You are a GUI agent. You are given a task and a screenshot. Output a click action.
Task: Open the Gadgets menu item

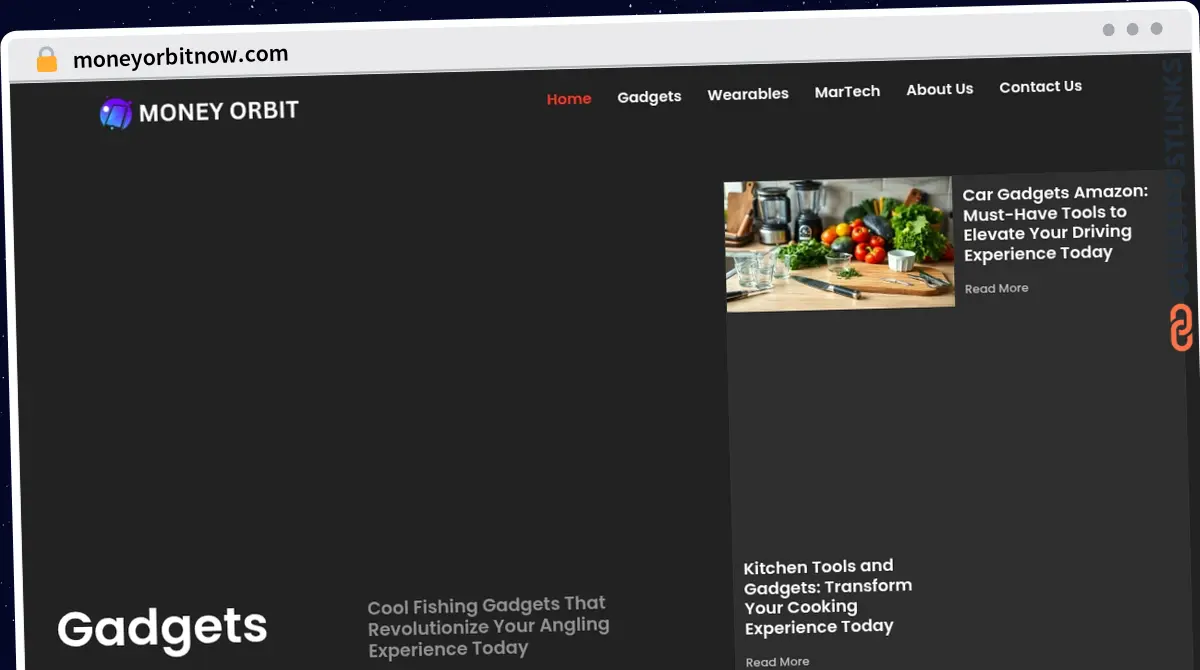[x=649, y=97]
